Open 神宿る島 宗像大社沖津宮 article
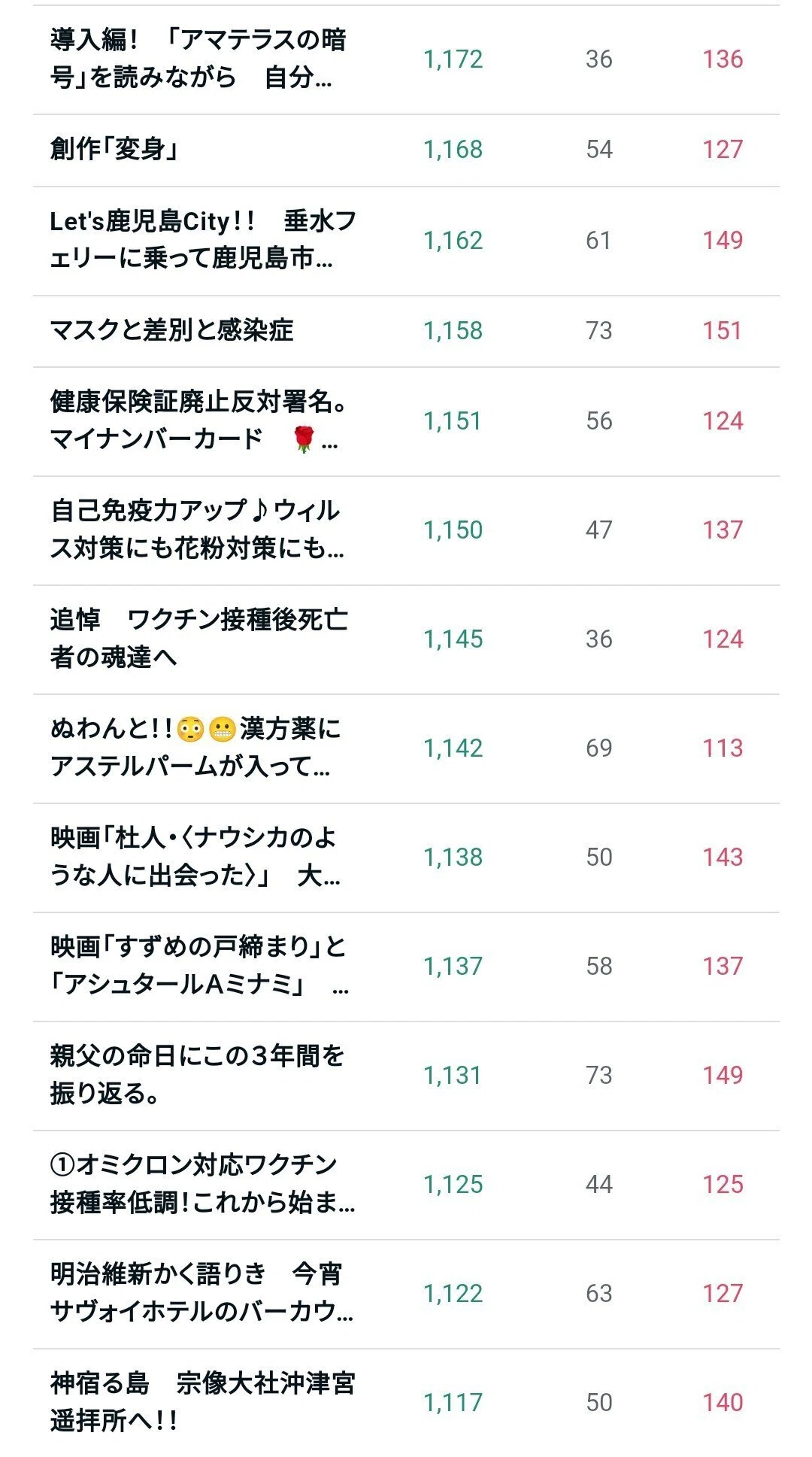Screen dimensions: 812x1457 click(202, 1402)
